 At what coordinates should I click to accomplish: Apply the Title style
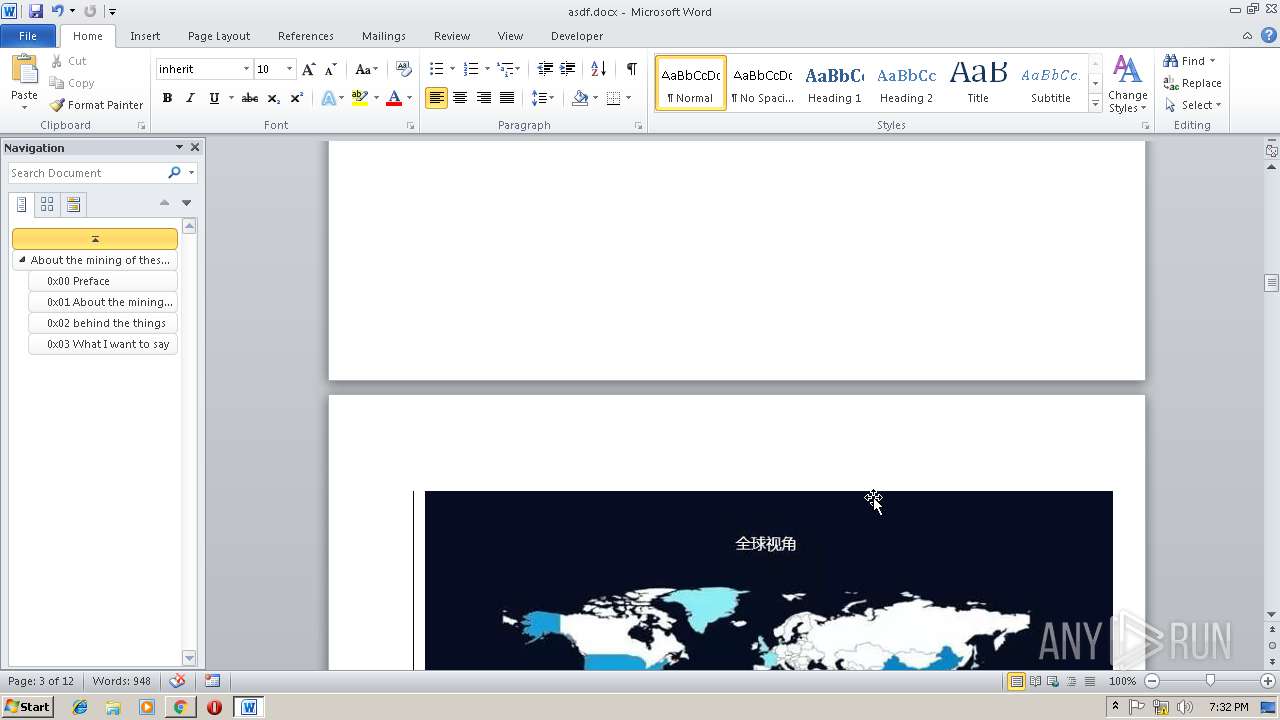[x=978, y=83]
